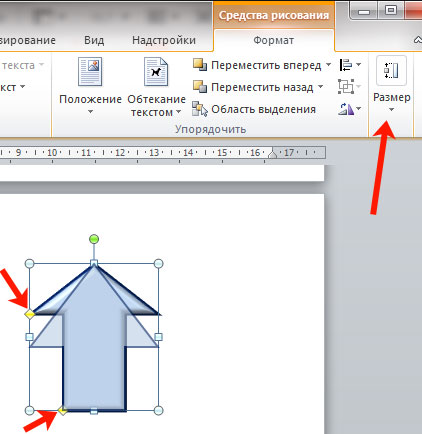Collapse the ribbon with chevron button
Screen dimensions: 422x434
point(418,40)
